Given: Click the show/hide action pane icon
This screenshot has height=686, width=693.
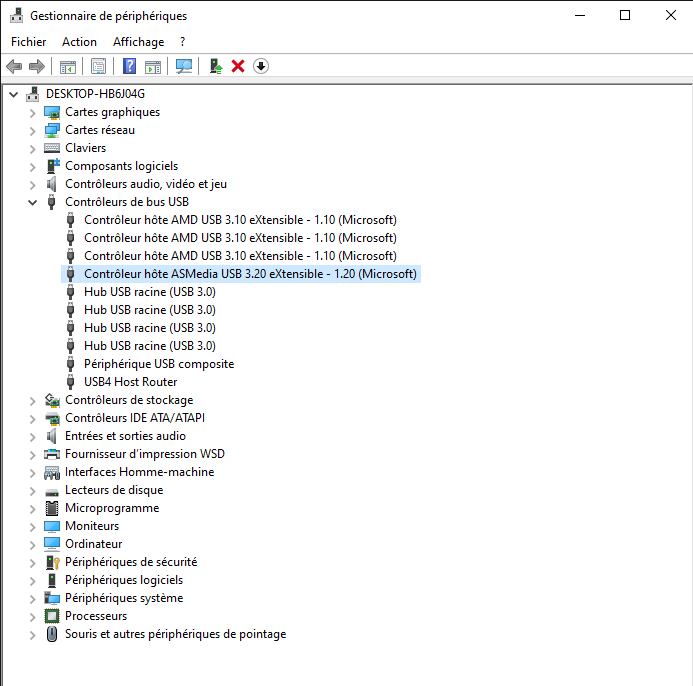Looking at the screenshot, I should 153,67.
